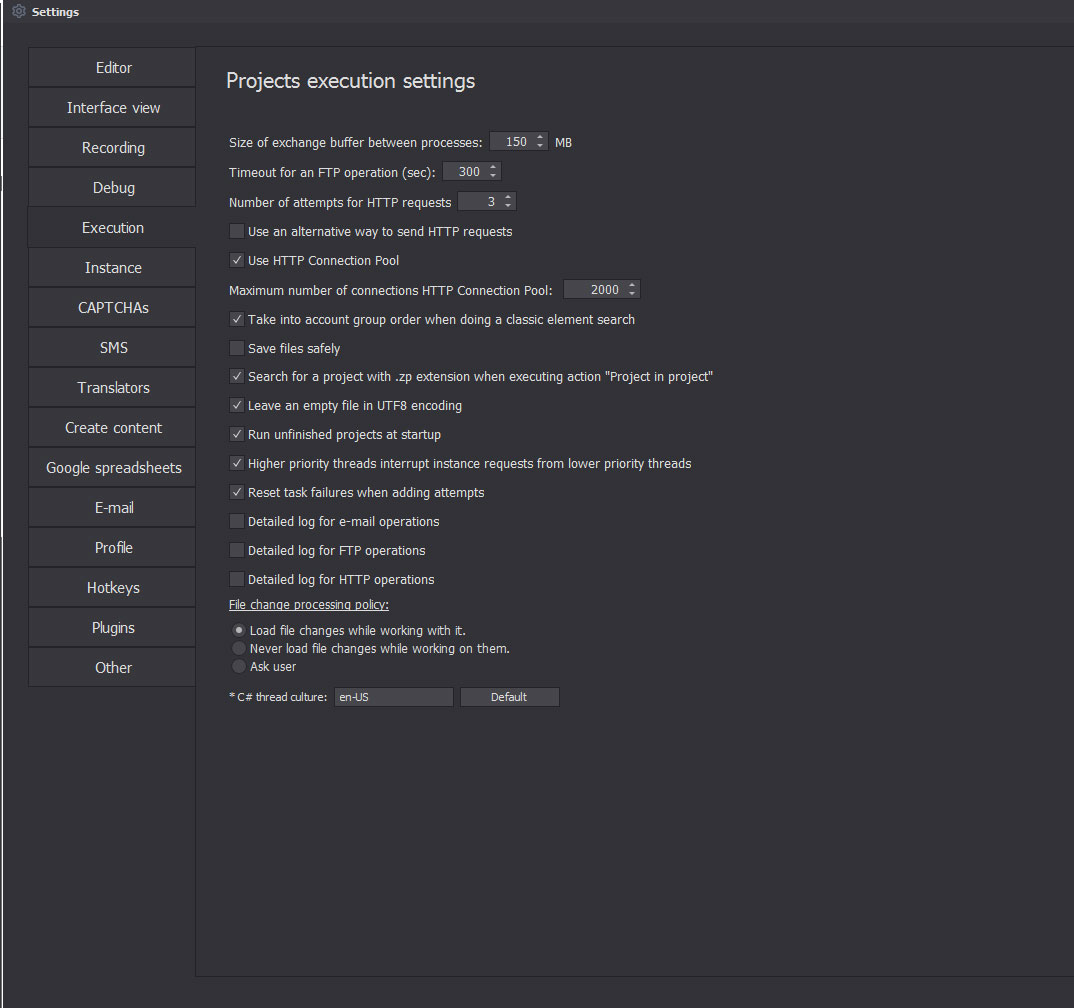Select Never load file changes radio option
This screenshot has height=1008, width=1074.
point(238,648)
